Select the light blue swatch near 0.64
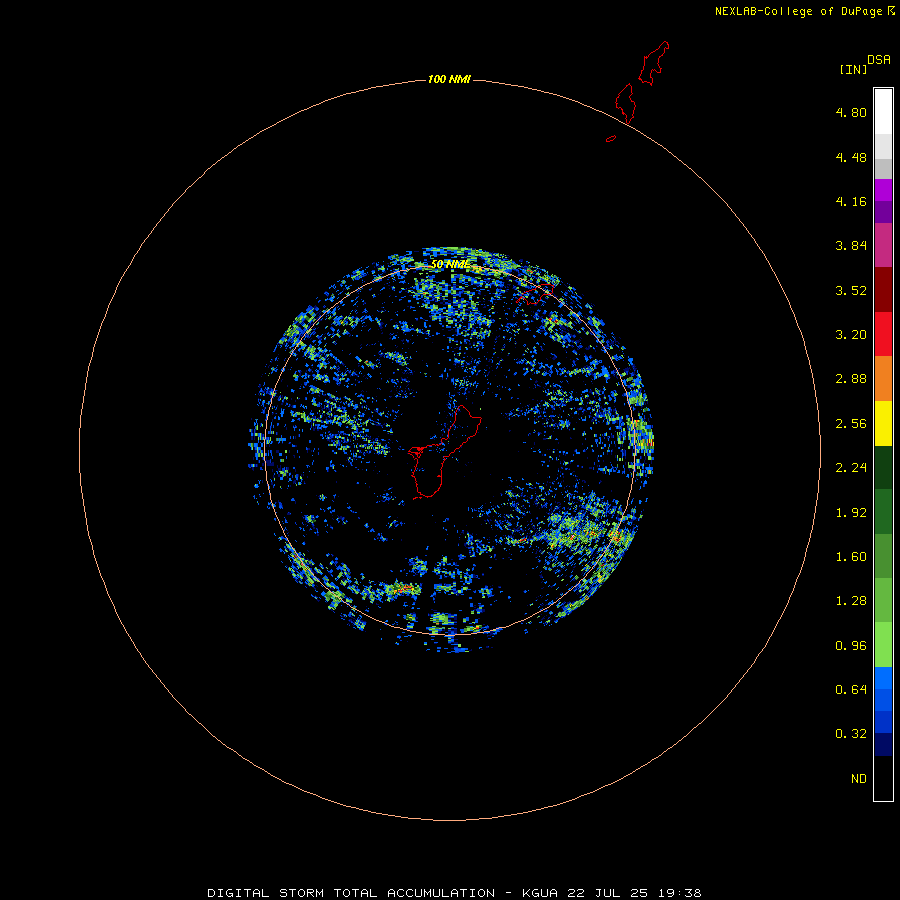This screenshot has width=900, height=900. tap(883, 678)
